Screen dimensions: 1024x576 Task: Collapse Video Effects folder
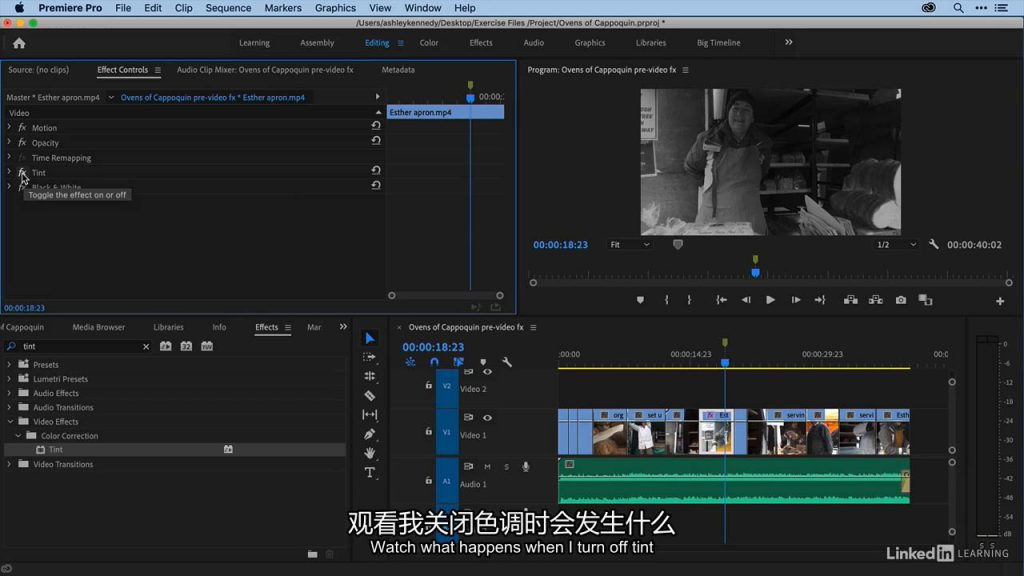pos(10,422)
